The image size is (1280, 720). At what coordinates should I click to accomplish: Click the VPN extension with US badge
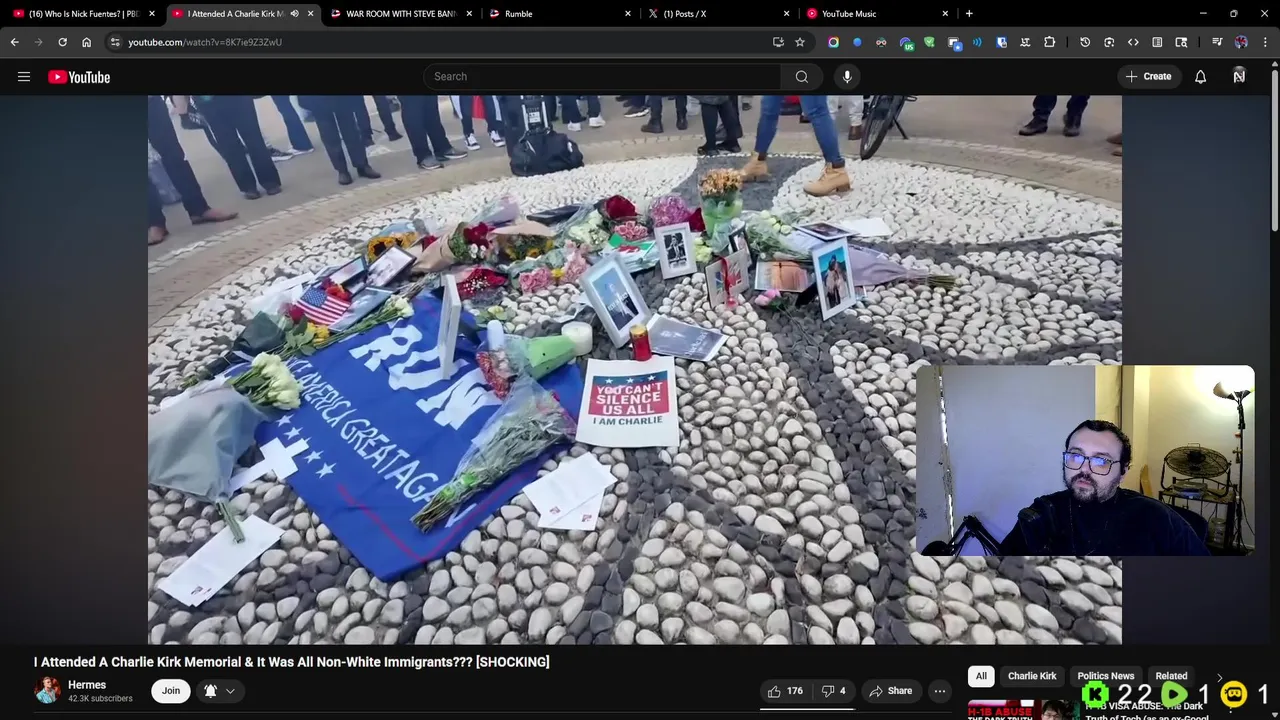pyautogui.click(x=906, y=43)
